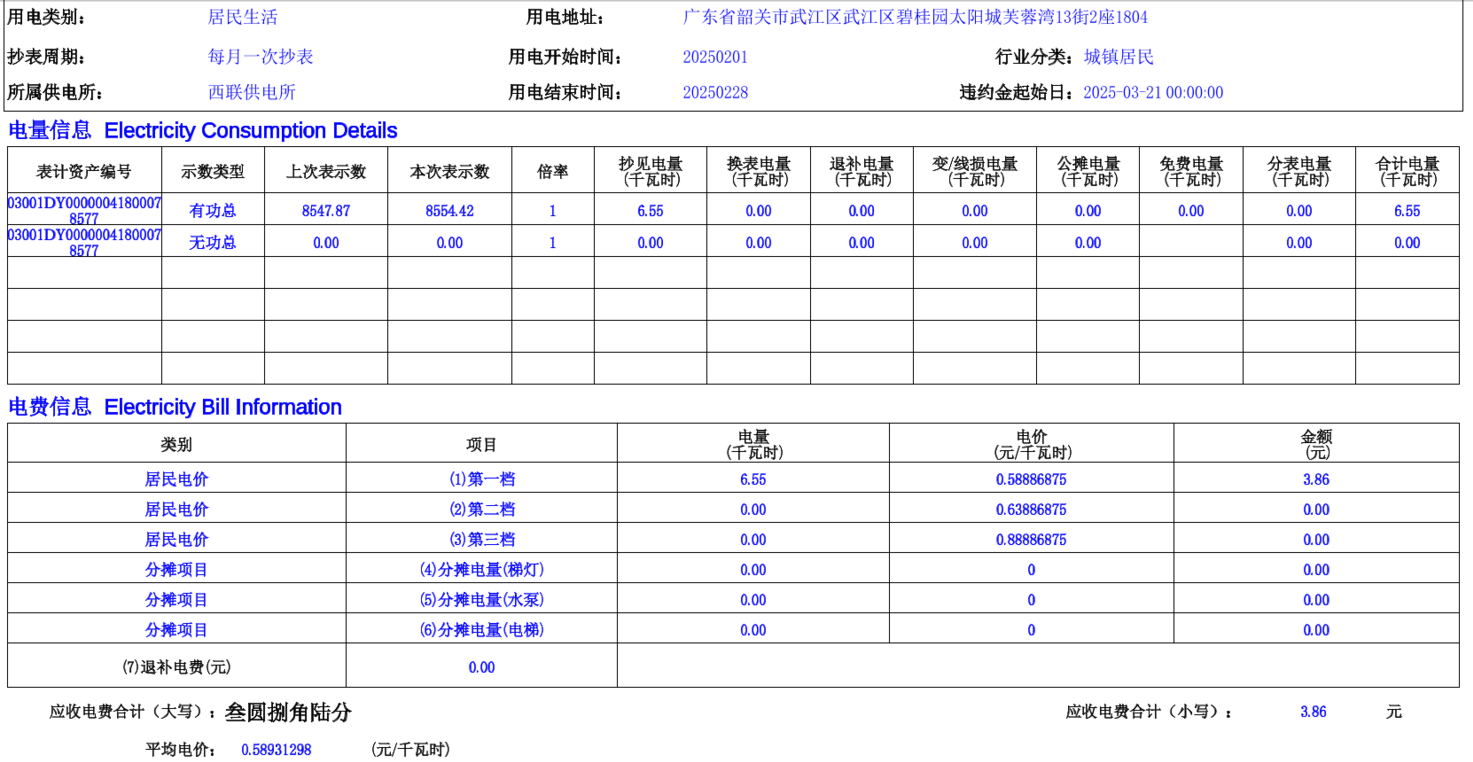1473x762 pixels.
Task: Click the 西联供电所 power supply station
Action: [x=251, y=93]
